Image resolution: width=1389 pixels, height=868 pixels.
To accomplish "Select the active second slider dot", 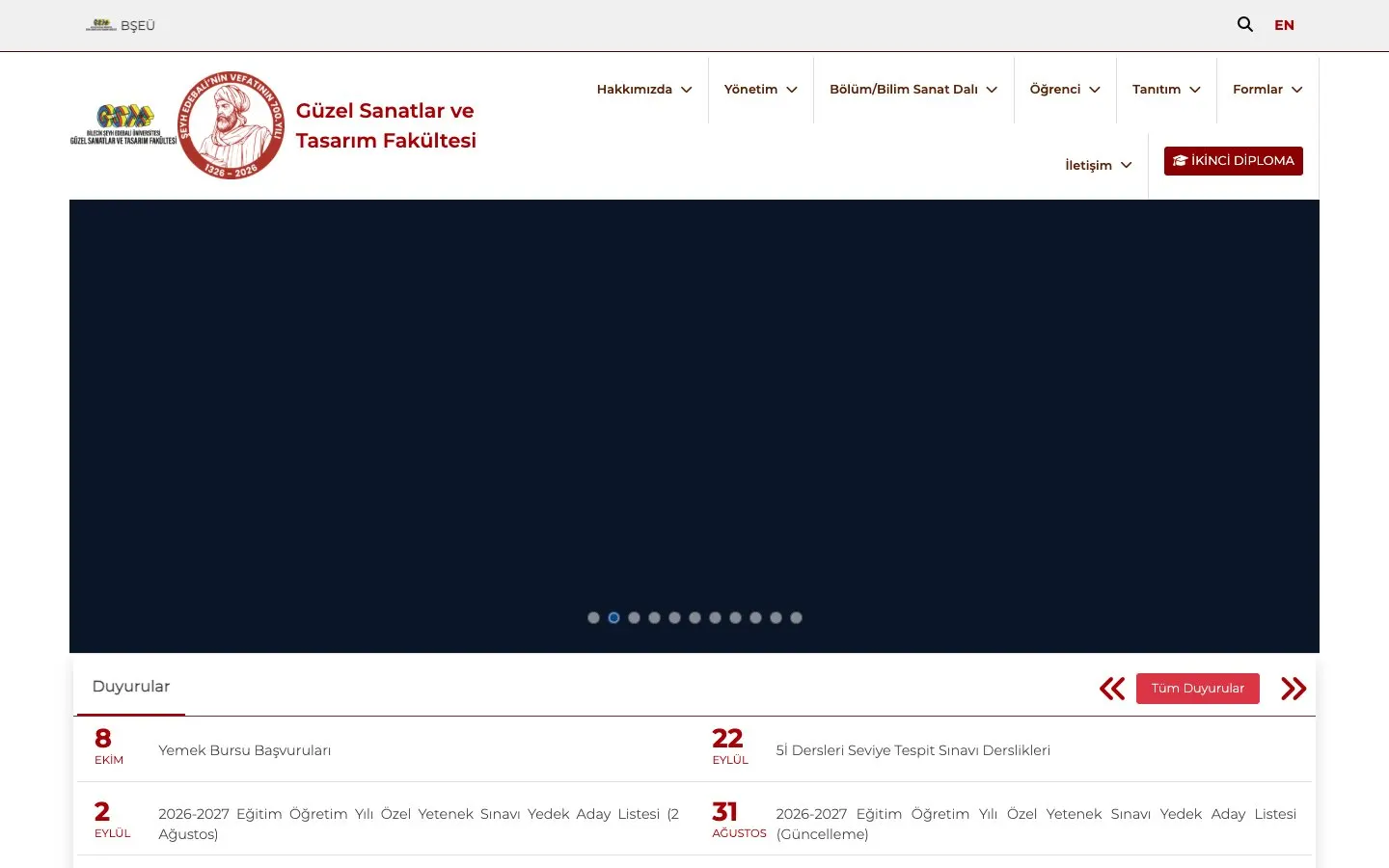I will [x=613, y=618].
